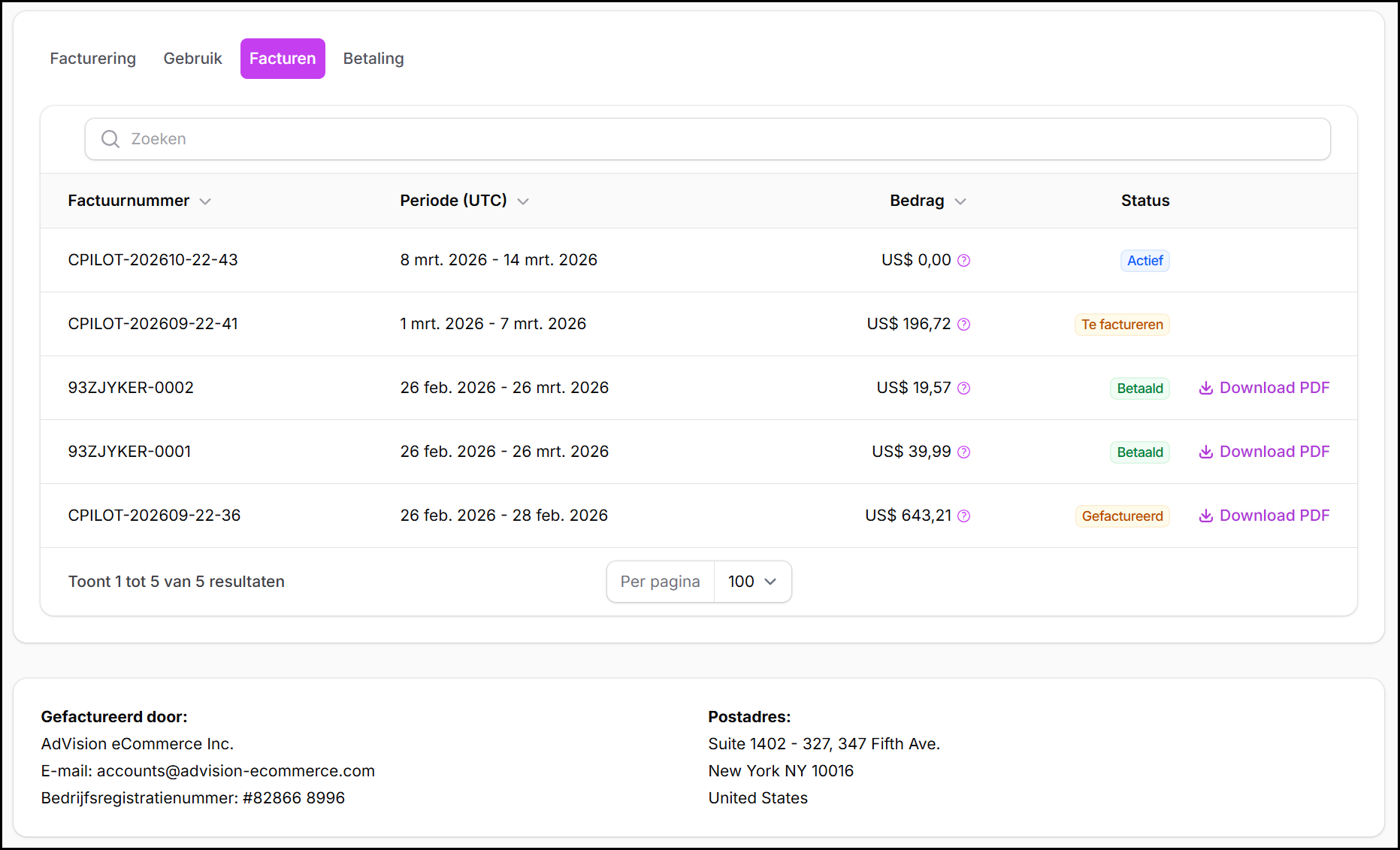Show amount details icon for US$ 643,21

[x=963, y=516]
